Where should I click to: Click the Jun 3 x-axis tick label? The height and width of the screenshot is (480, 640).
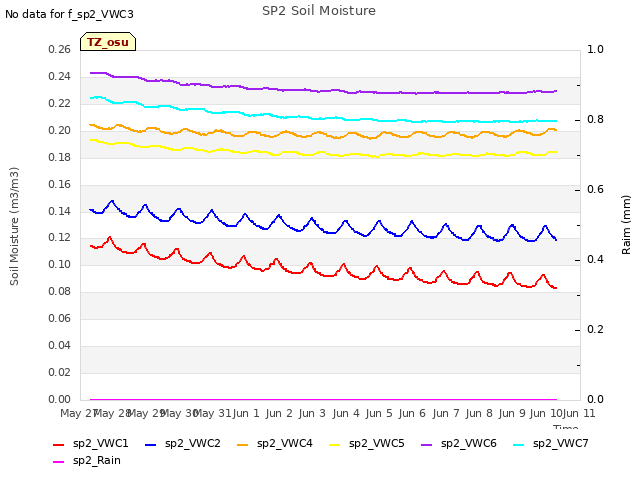pyautogui.click(x=312, y=413)
